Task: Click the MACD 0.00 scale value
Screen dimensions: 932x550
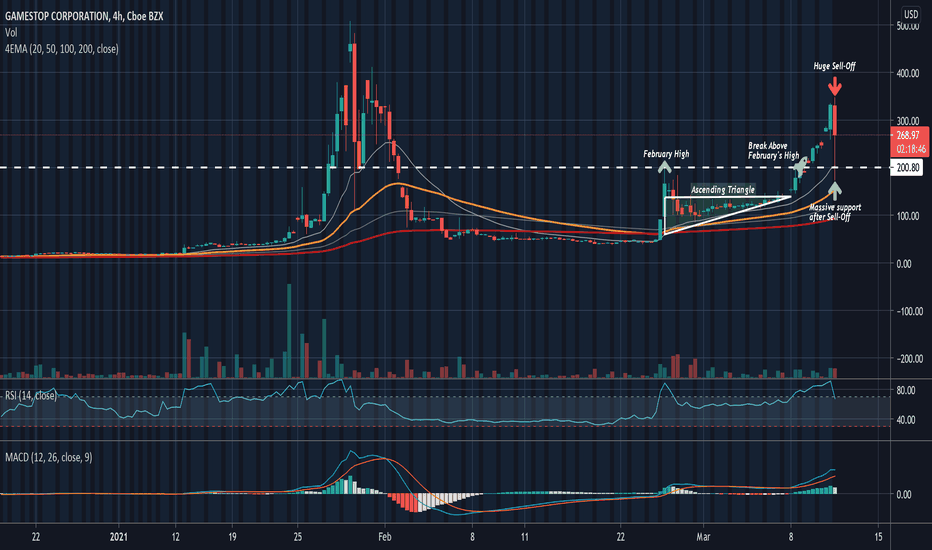Action: click(903, 495)
